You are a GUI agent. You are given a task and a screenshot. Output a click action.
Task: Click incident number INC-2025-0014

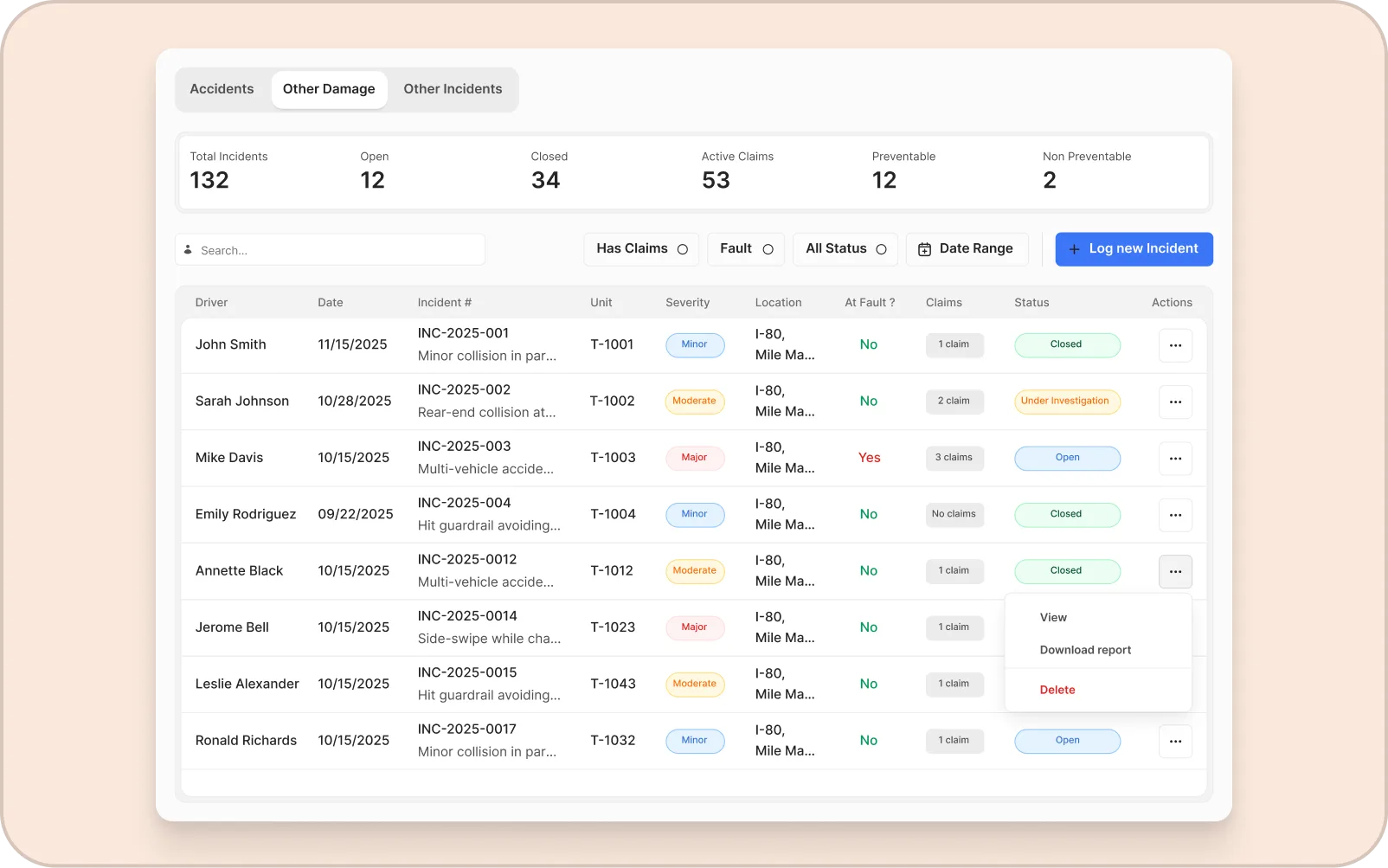[467, 616]
